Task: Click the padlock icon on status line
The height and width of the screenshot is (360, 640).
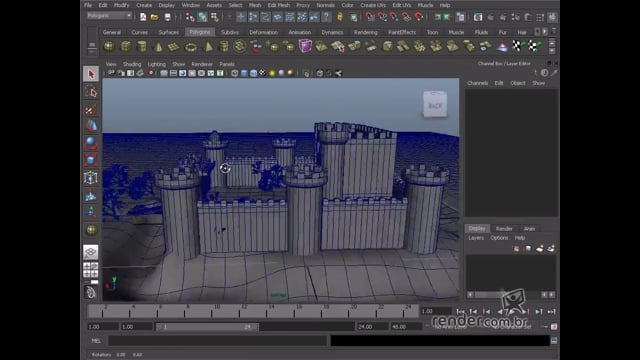Action: click(x=340, y=17)
